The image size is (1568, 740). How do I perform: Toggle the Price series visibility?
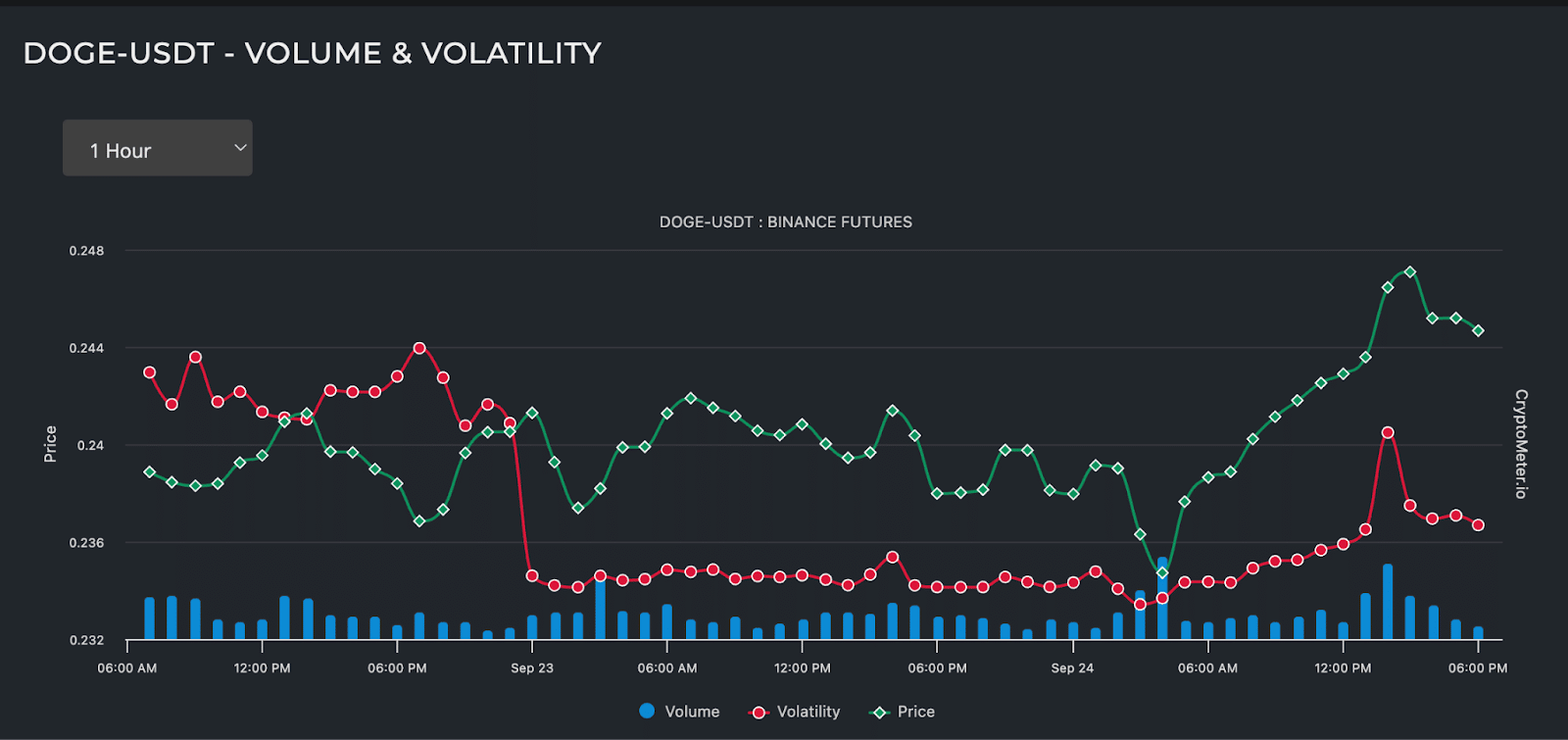[x=904, y=711]
